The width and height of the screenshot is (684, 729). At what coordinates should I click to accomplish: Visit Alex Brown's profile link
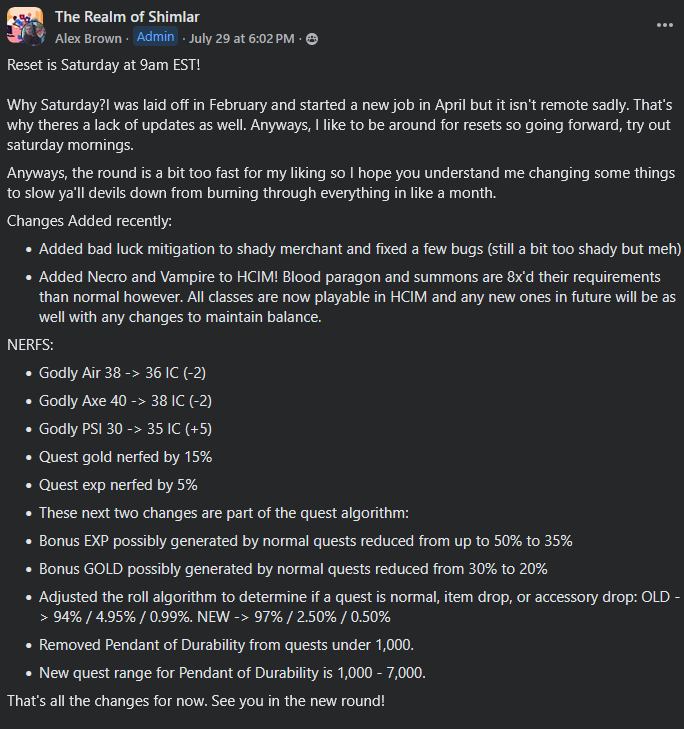tap(88, 39)
